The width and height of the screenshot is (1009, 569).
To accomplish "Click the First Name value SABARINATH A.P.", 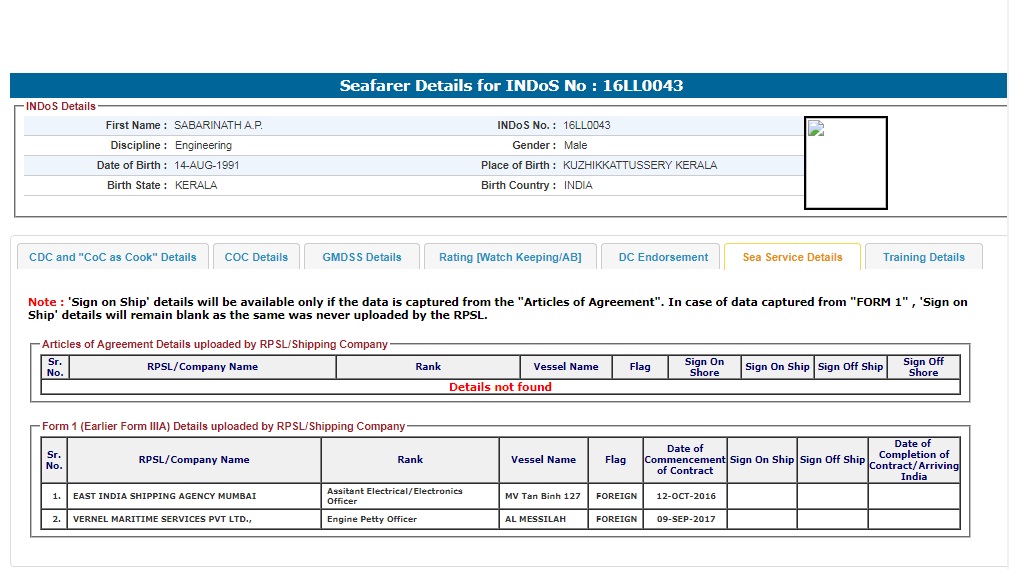I will click(218, 125).
